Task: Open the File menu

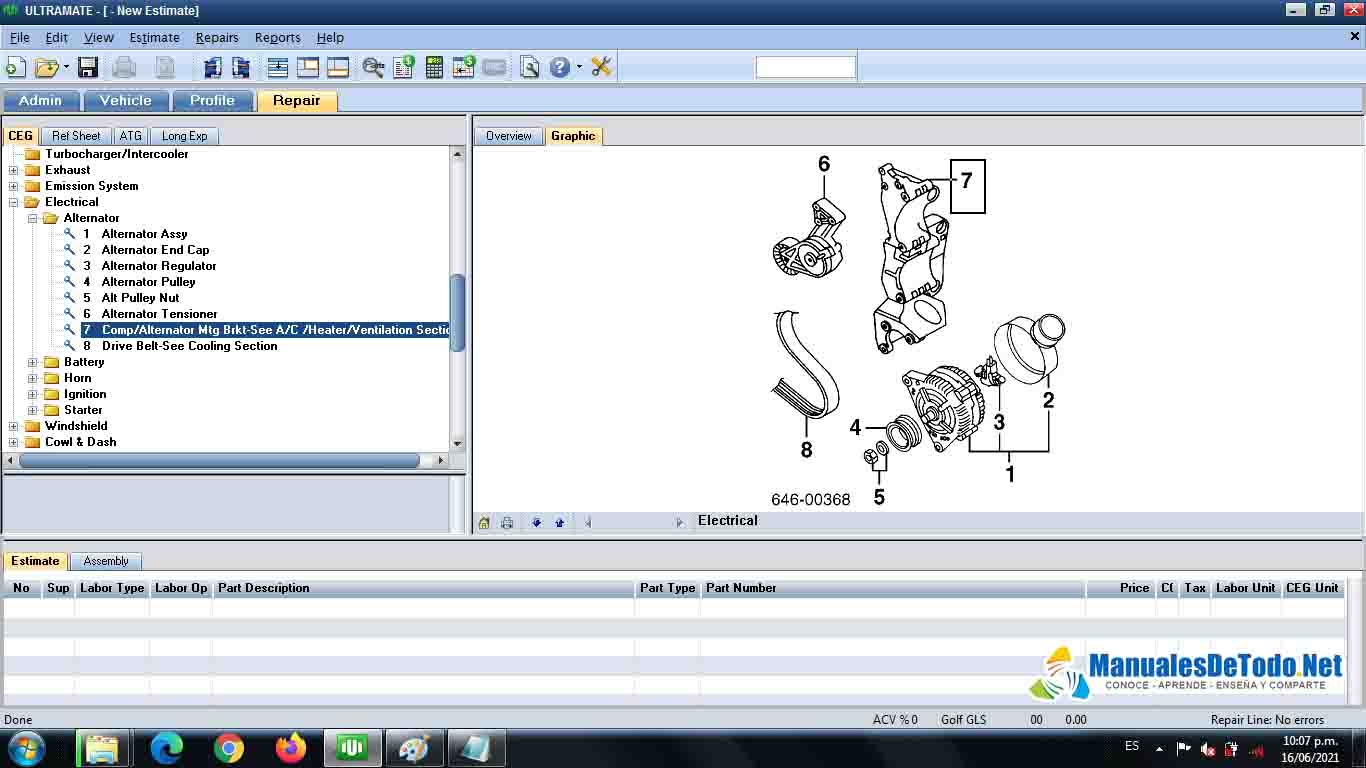Action: tap(20, 37)
